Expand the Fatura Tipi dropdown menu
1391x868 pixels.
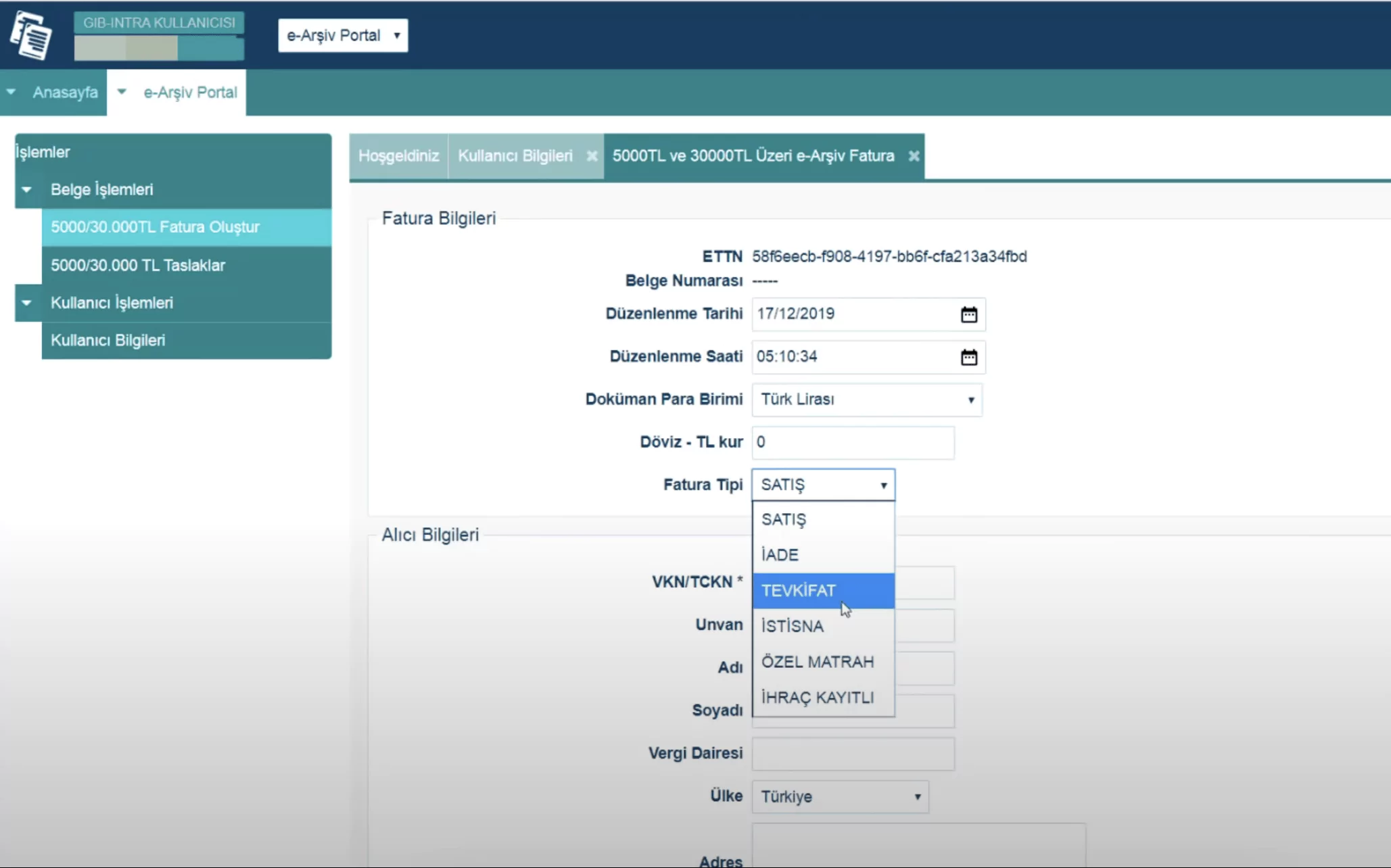pos(822,484)
